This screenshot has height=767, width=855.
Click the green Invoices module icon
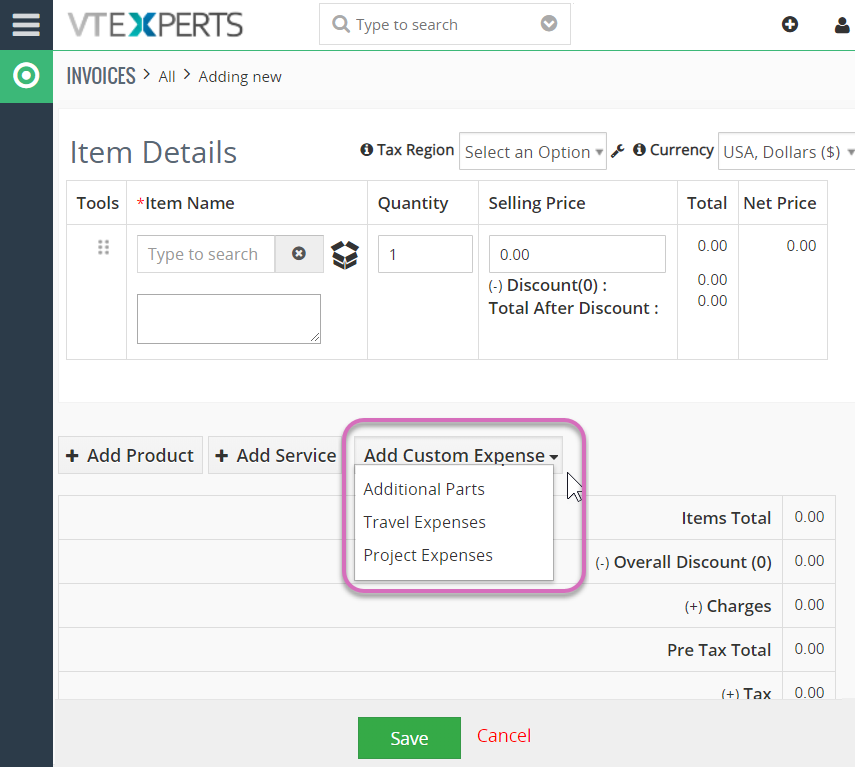(x=26, y=76)
